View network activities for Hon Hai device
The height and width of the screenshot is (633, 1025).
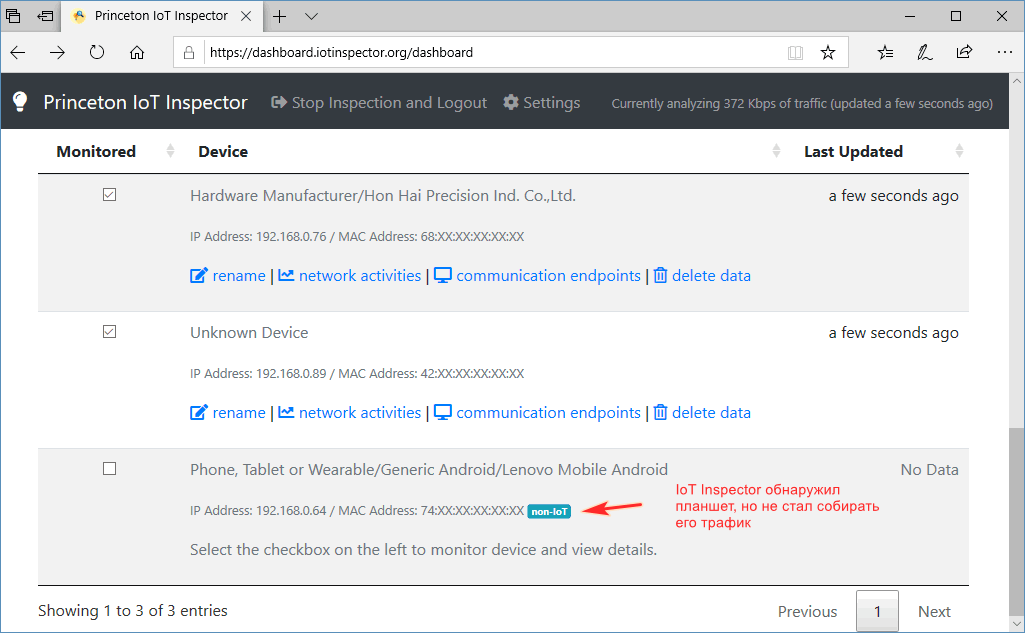350,276
